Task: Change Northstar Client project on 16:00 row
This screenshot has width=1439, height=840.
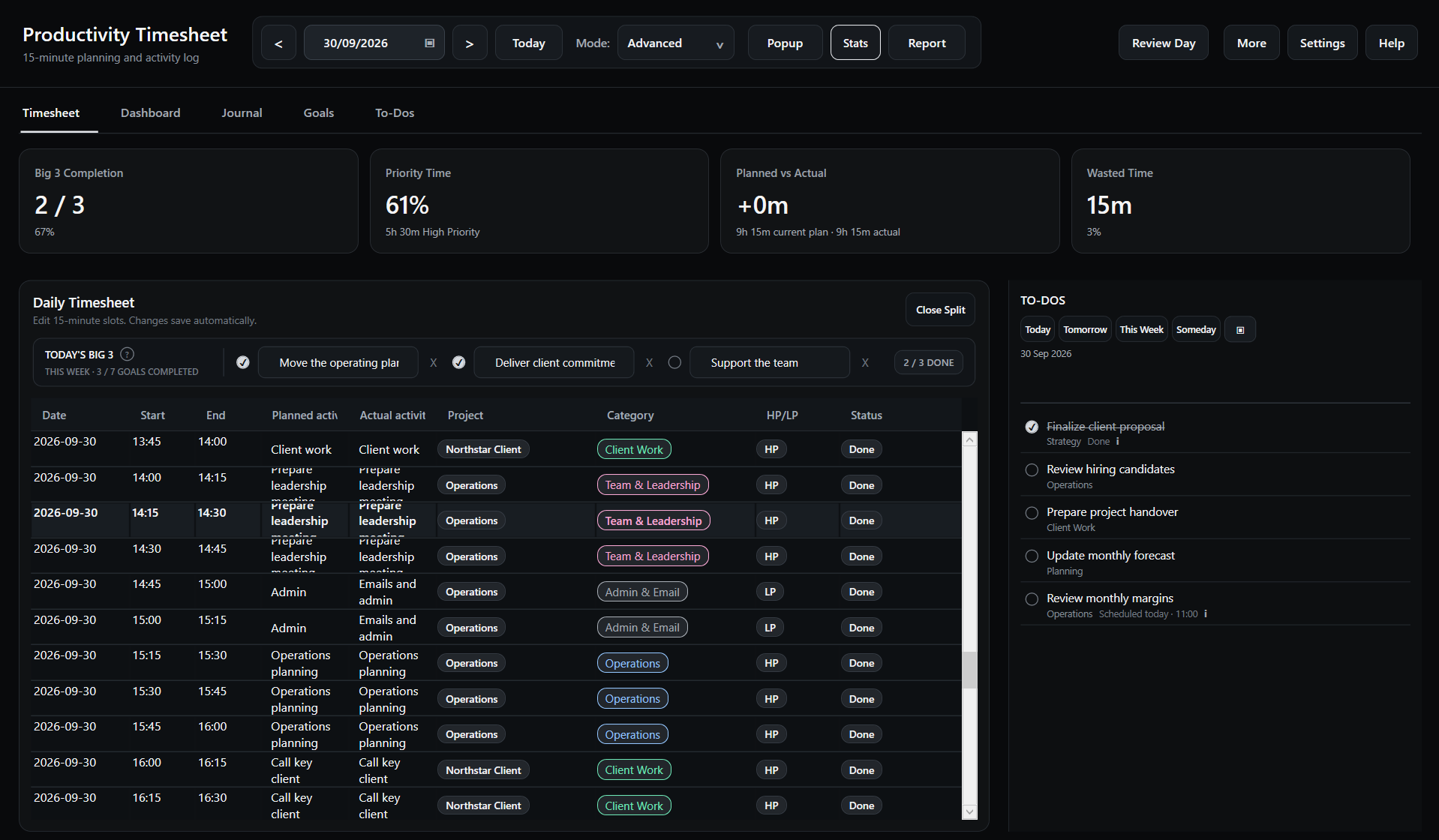Action: 483,770
